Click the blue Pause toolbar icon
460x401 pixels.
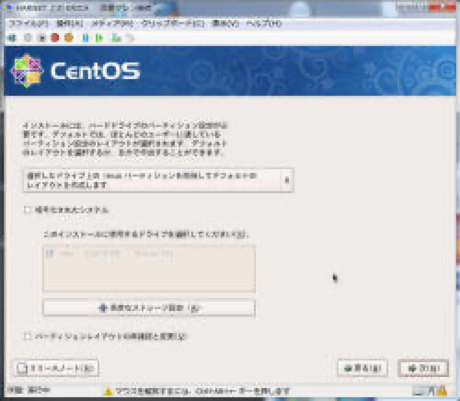click(x=85, y=38)
